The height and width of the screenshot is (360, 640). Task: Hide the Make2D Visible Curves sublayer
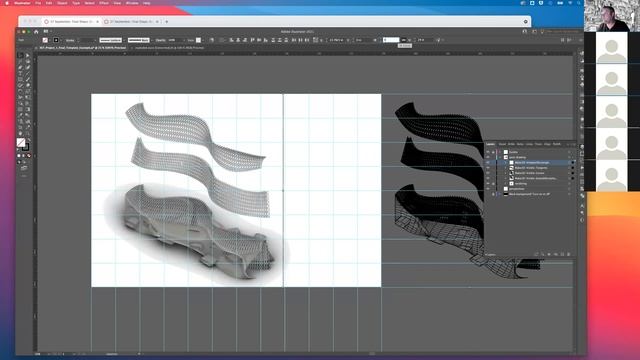[488, 173]
